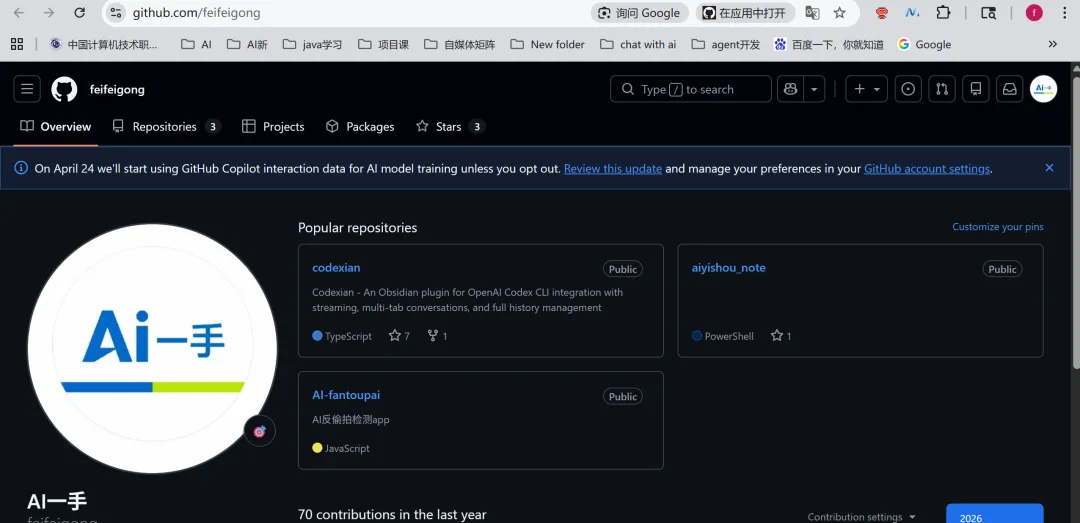Expand the Copilot dropdown arrow
Image resolution: width=1080 pixels, height=523 pixels.
(815, 89)
